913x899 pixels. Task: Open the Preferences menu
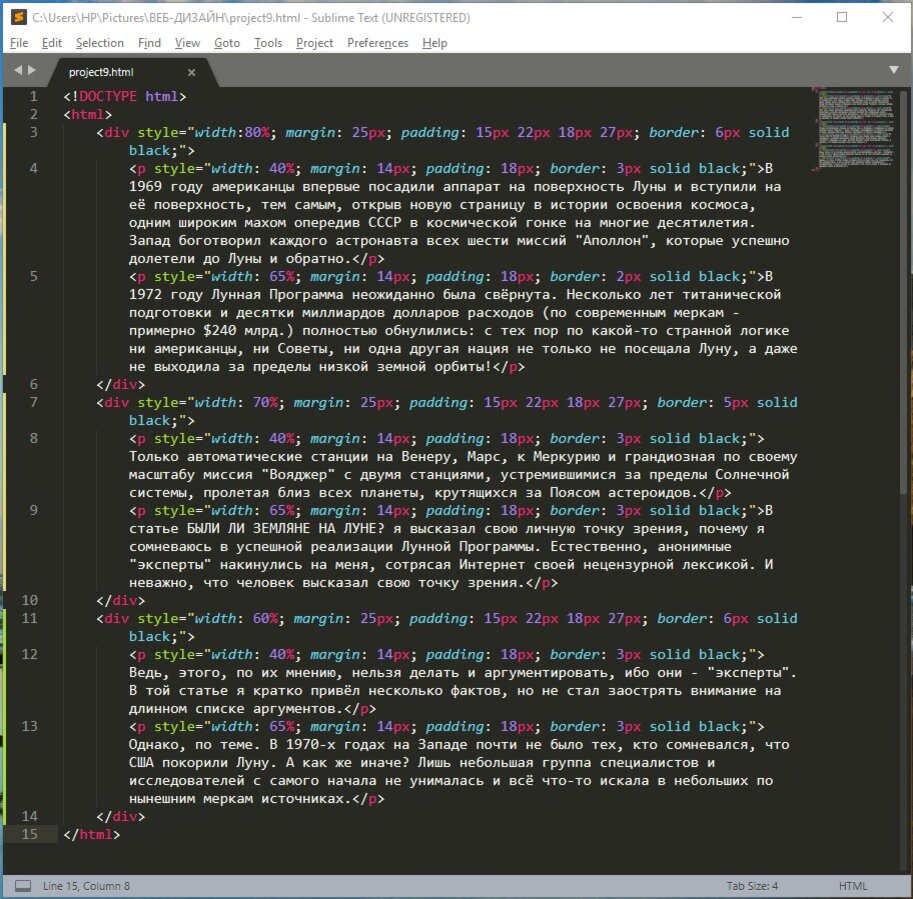377,43
